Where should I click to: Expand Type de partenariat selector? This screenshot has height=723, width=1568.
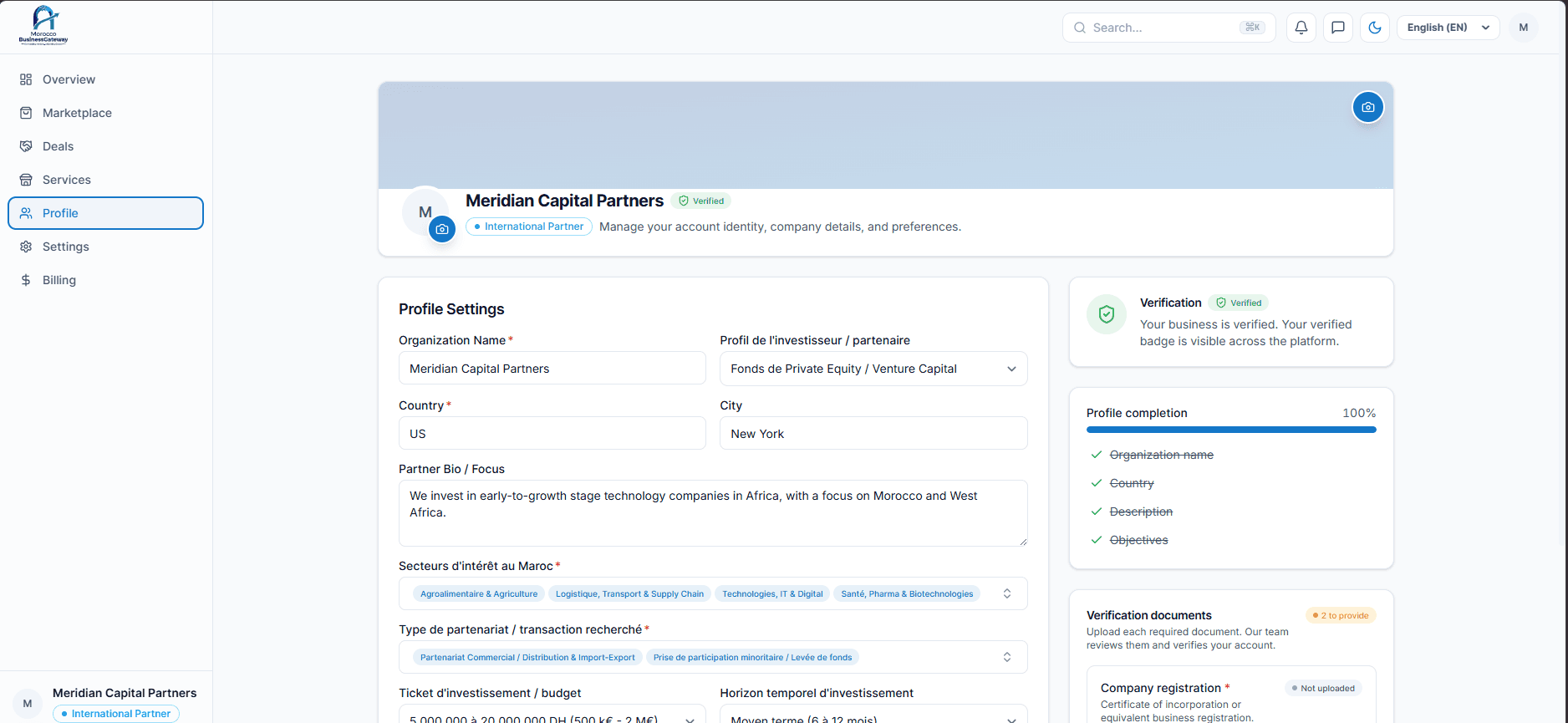[713, 657]
